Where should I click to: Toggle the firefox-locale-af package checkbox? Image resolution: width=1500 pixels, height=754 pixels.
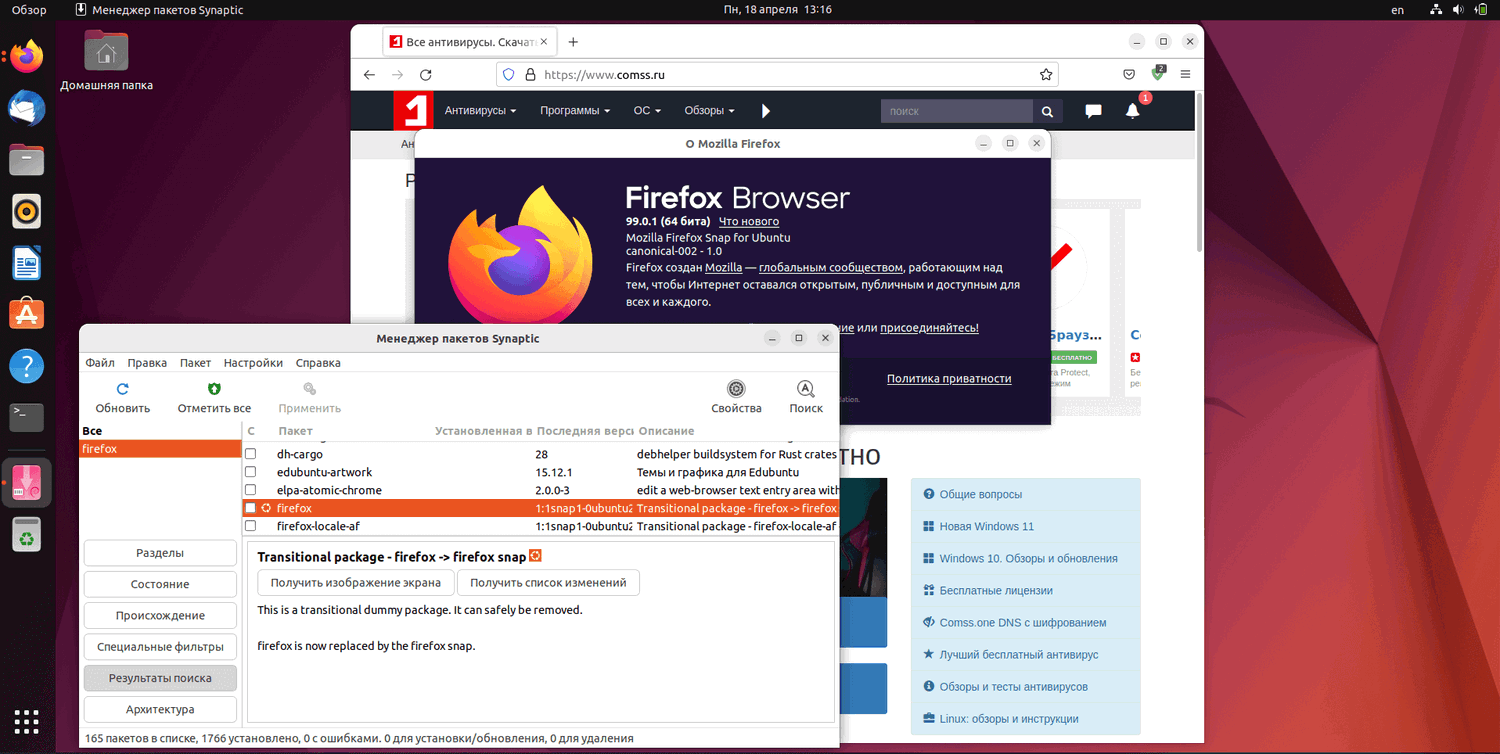251,526
